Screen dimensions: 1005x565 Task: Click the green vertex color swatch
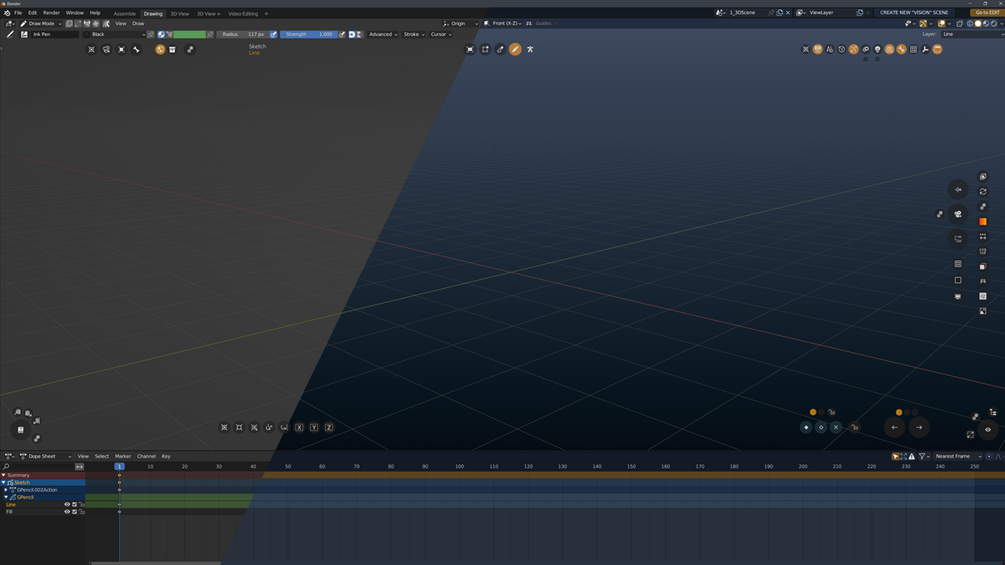click(x=190, y=35)
